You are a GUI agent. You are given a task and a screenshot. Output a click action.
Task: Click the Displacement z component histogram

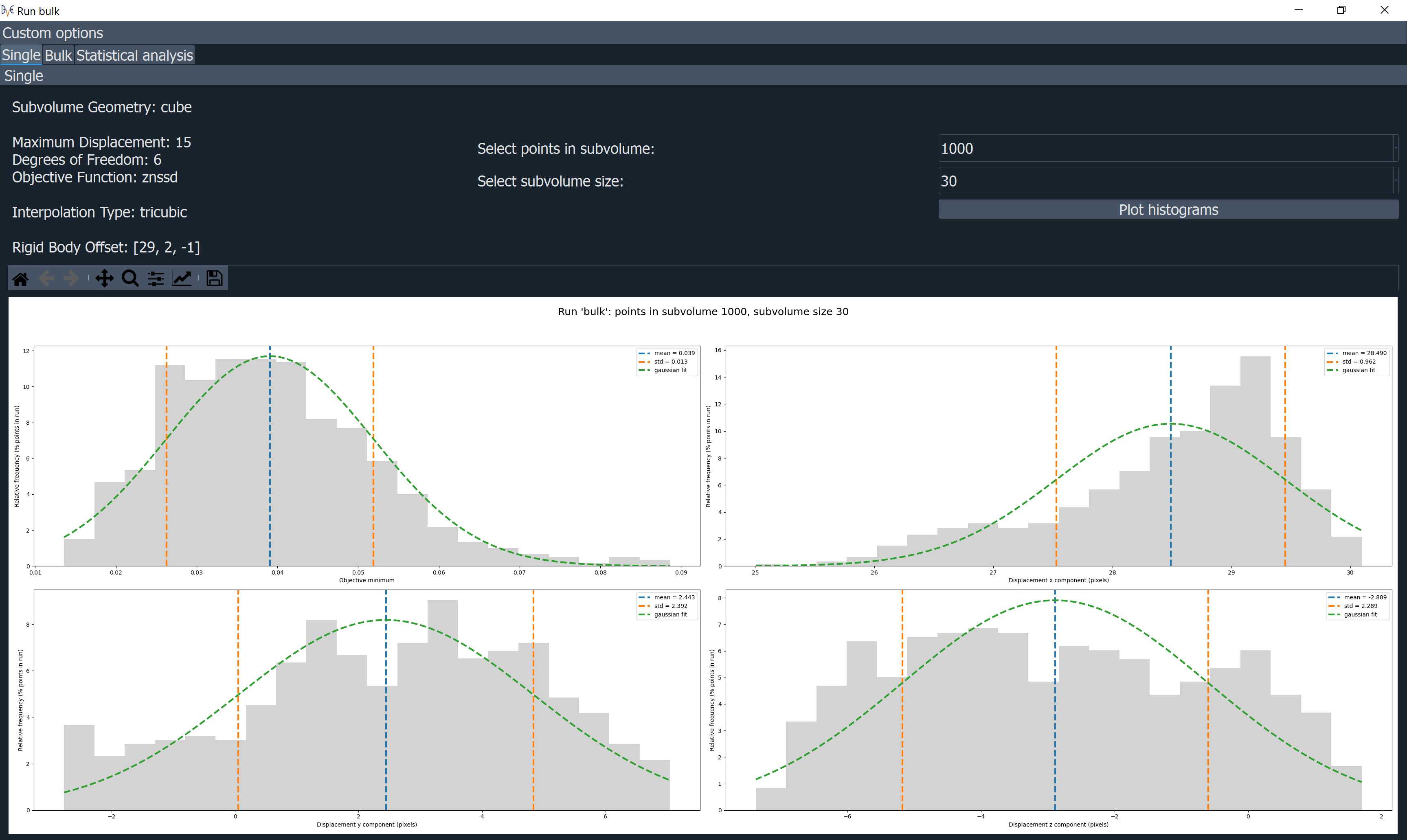[x=1058, y=700]
